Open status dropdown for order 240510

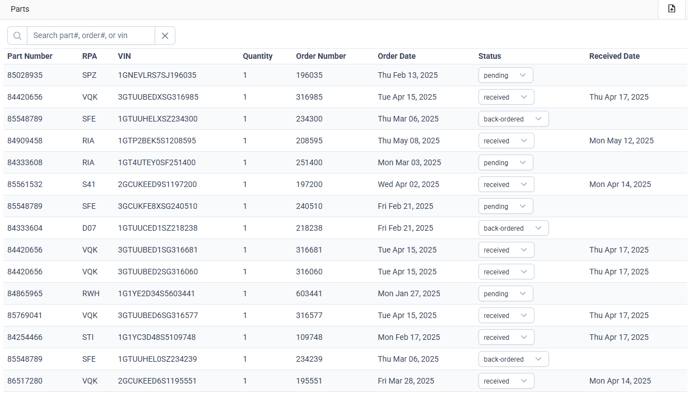[505, 206]
